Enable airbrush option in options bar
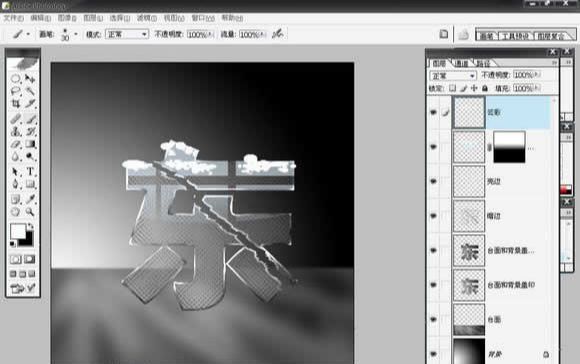 [277, 34]
